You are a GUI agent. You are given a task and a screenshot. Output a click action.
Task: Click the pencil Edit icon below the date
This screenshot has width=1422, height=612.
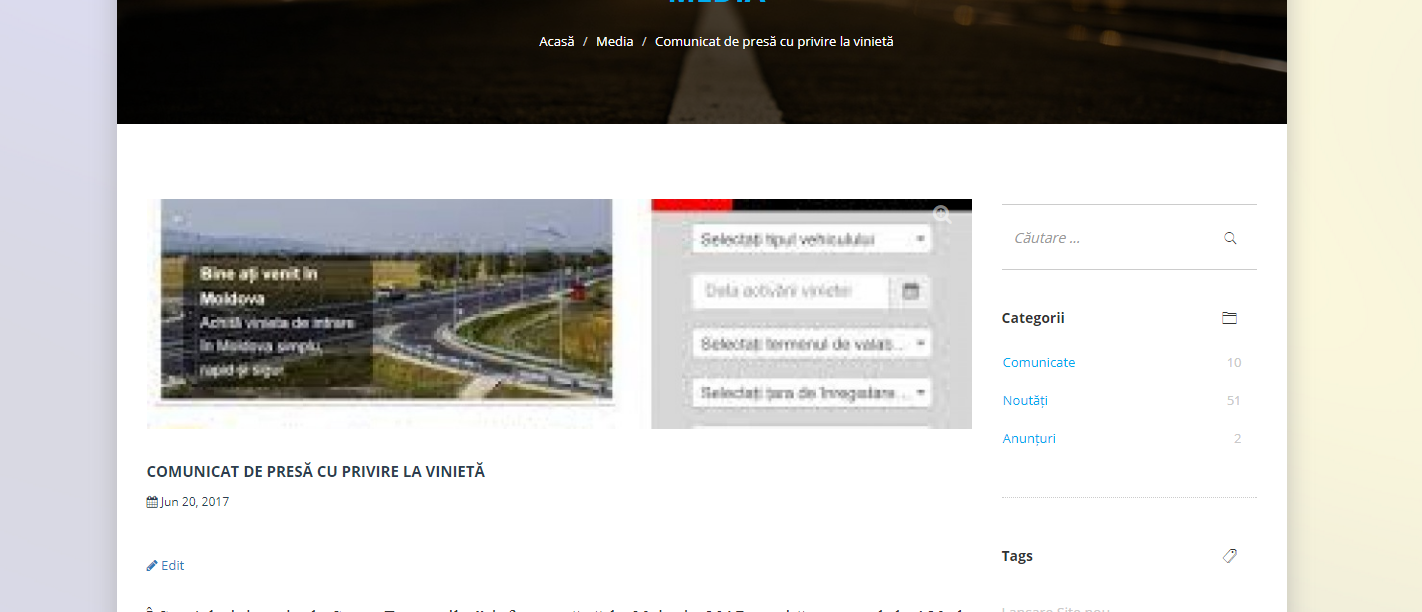tap(152, 565)
